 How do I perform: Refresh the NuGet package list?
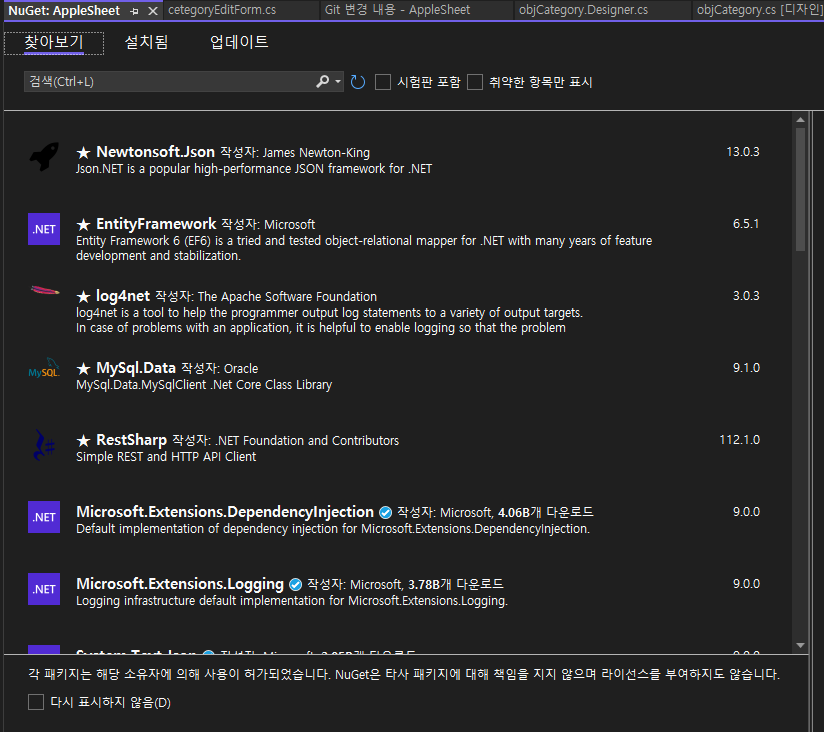pos(358,82)
